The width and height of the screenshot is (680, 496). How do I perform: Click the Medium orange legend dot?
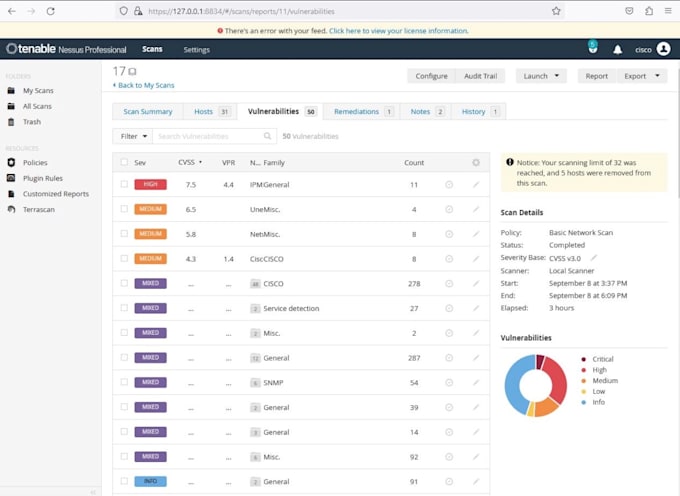pyautogui.click(x=584, y=381)
